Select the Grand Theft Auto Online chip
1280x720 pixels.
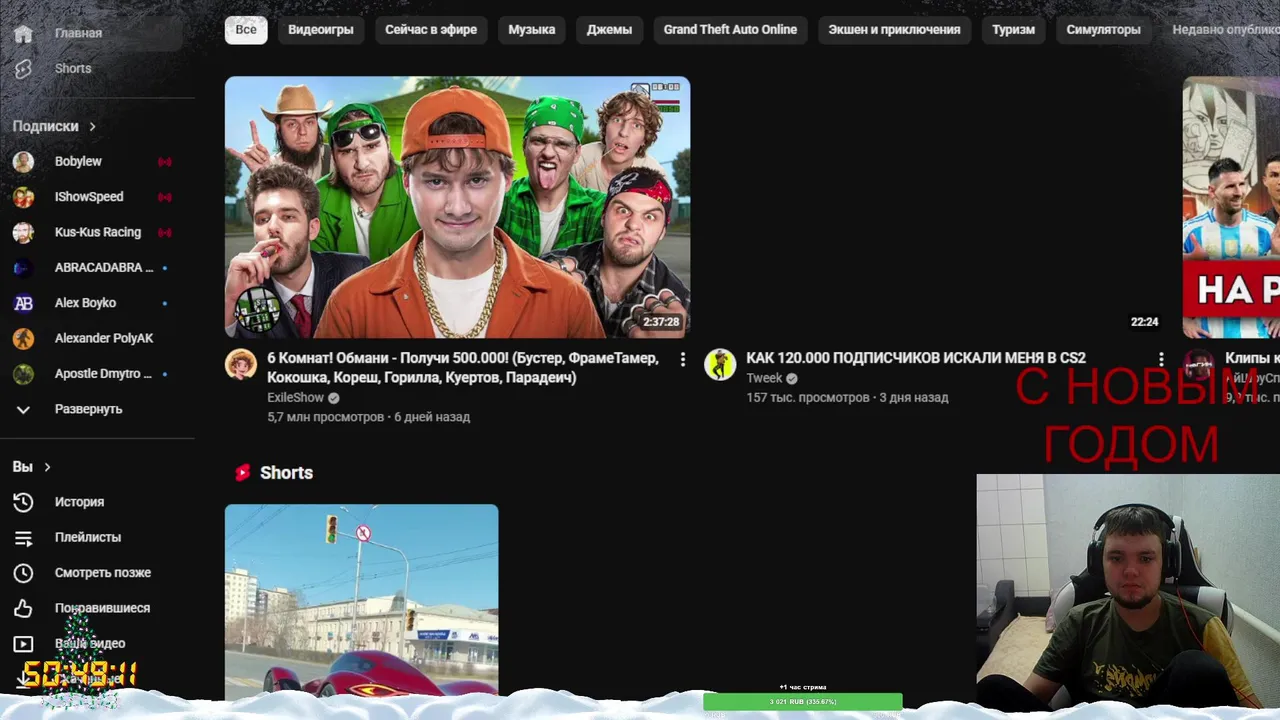pyautogui.click(x=730, y=30)
